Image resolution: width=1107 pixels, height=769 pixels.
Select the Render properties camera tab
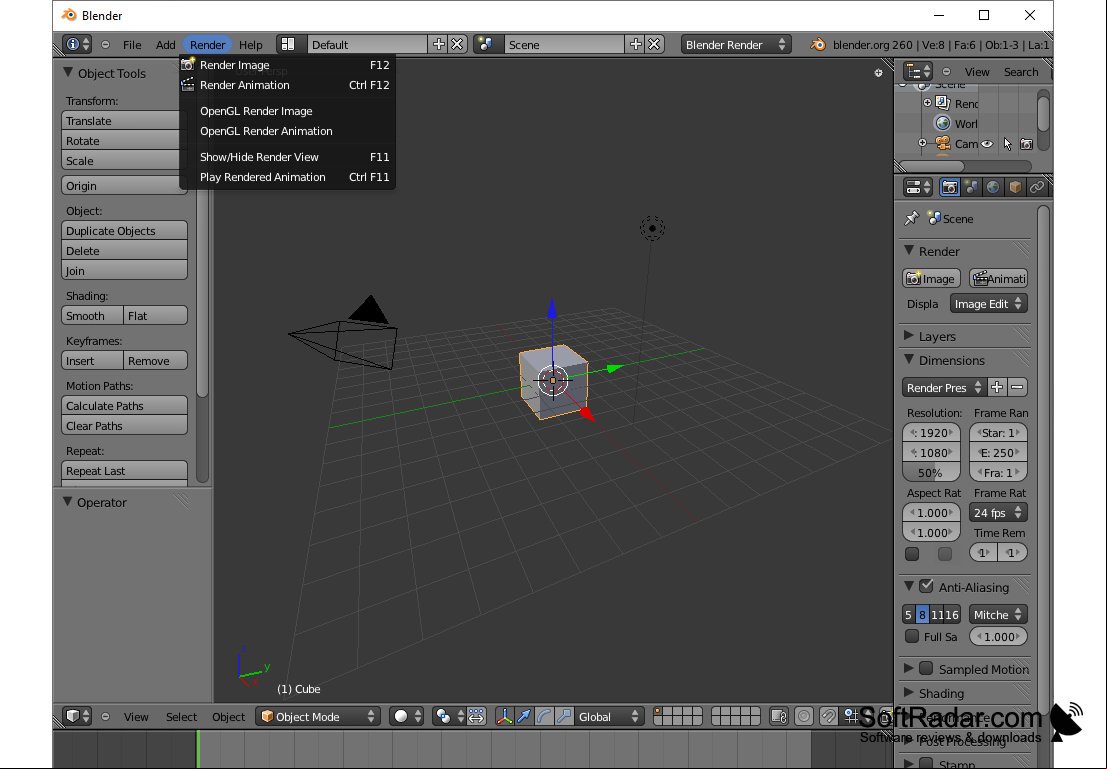point(950,187)
